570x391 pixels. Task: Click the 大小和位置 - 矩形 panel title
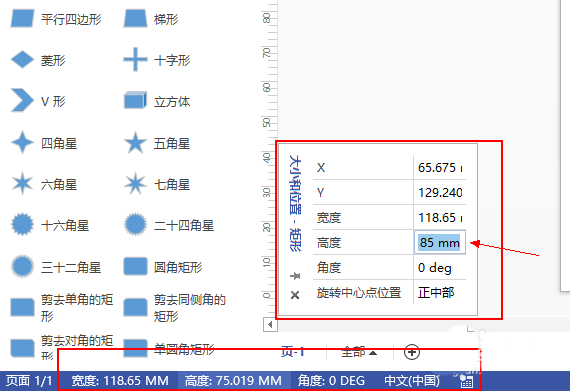coord(295,203)
